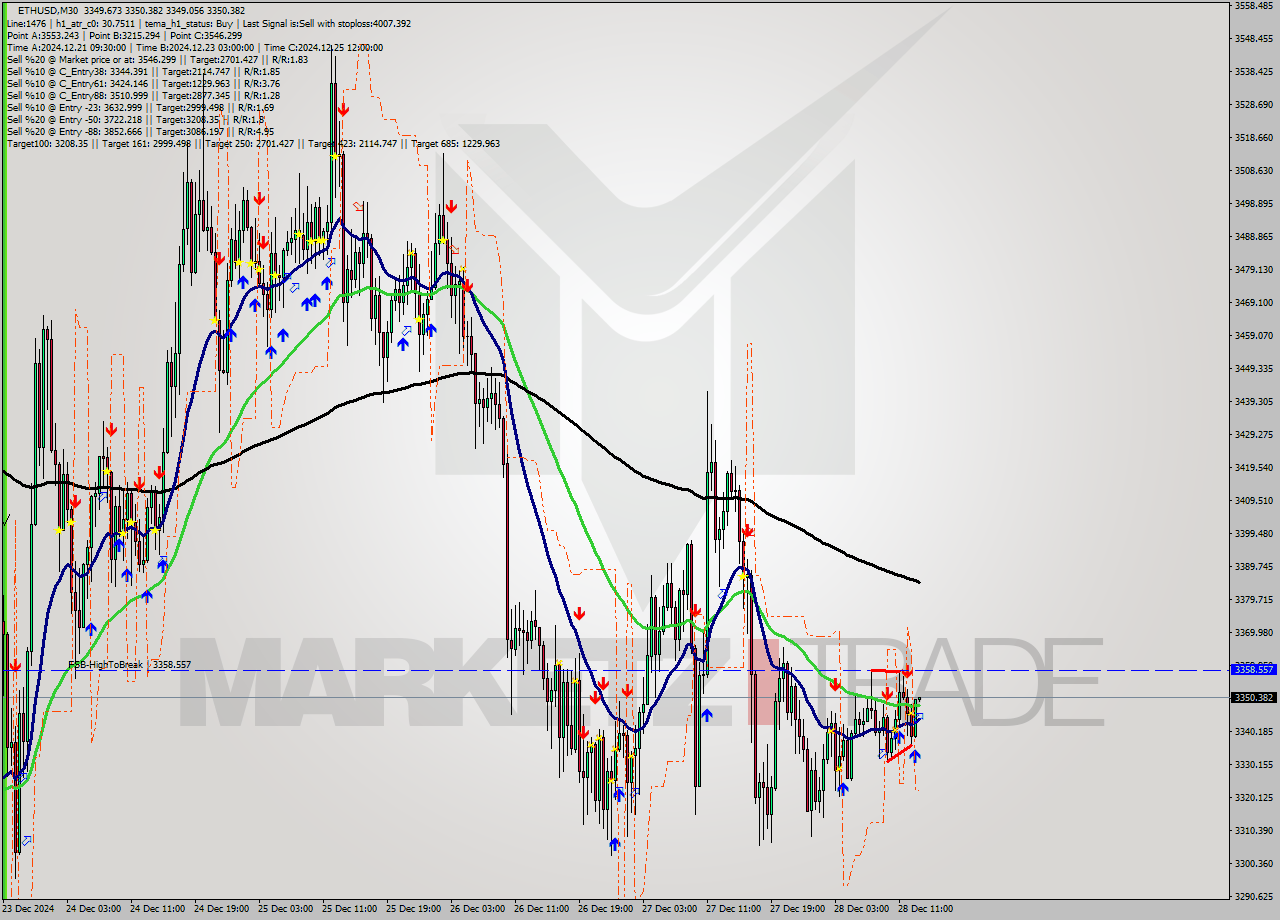Click the '28 Dec 03:00' time axis label
The image size is (1280, 920).
(861, 909)
